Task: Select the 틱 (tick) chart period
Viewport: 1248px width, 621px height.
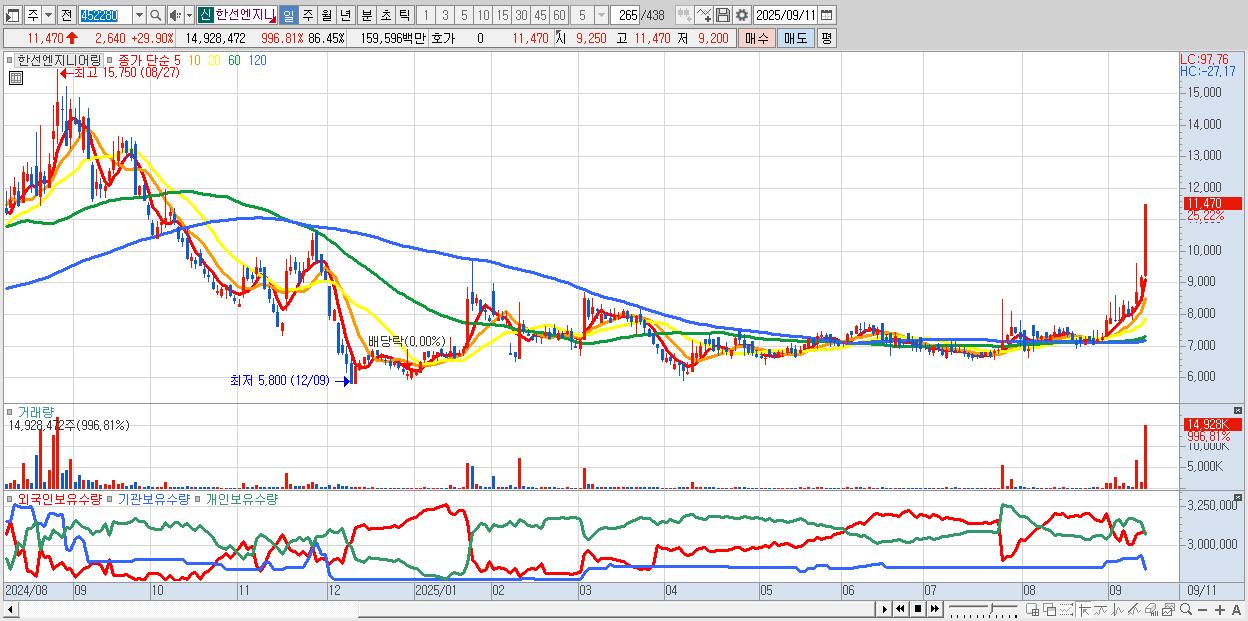Action: pos(404,15)
